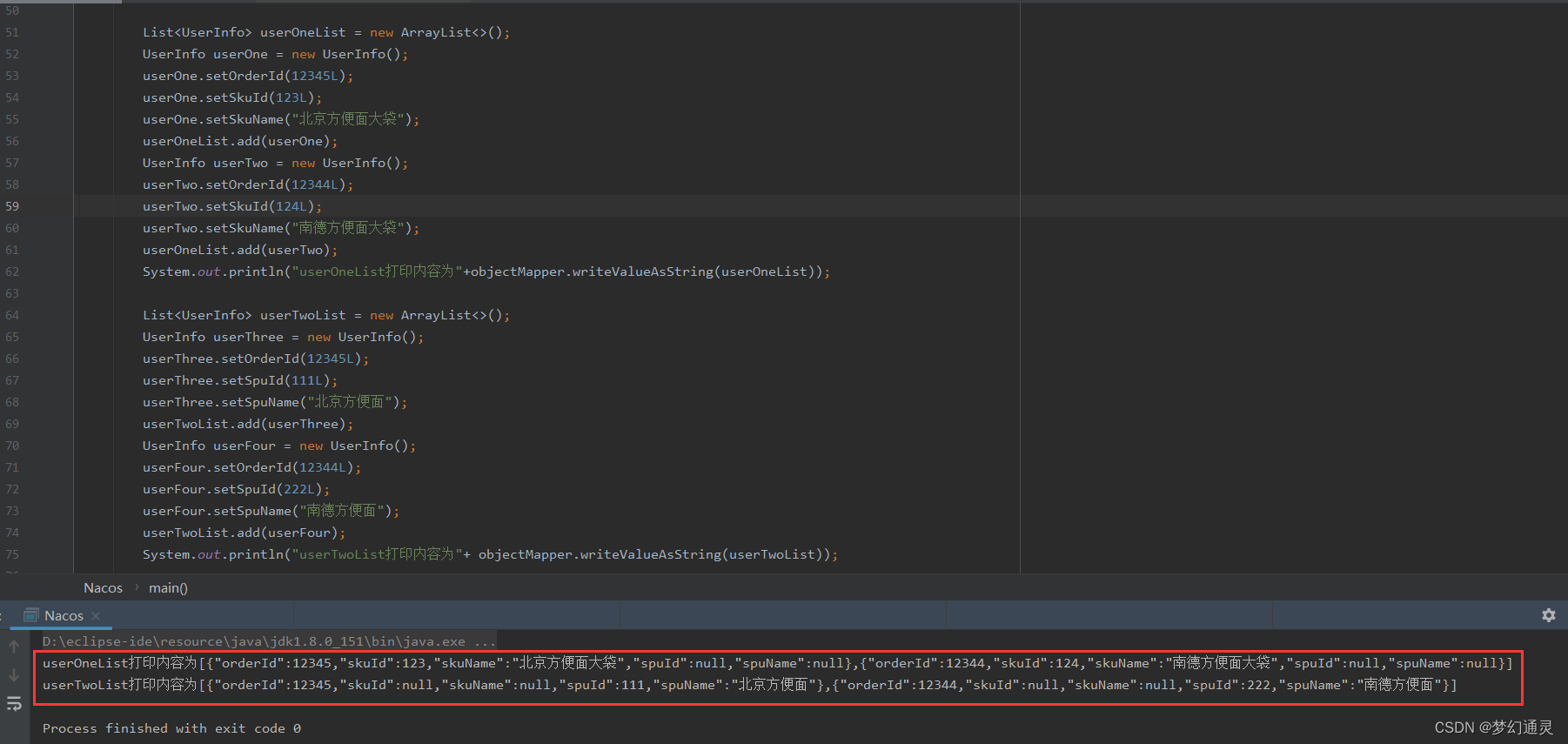Click the main() breadcrumb
This screenshot has height=744, width=1568.
click(x=168, y=588)
